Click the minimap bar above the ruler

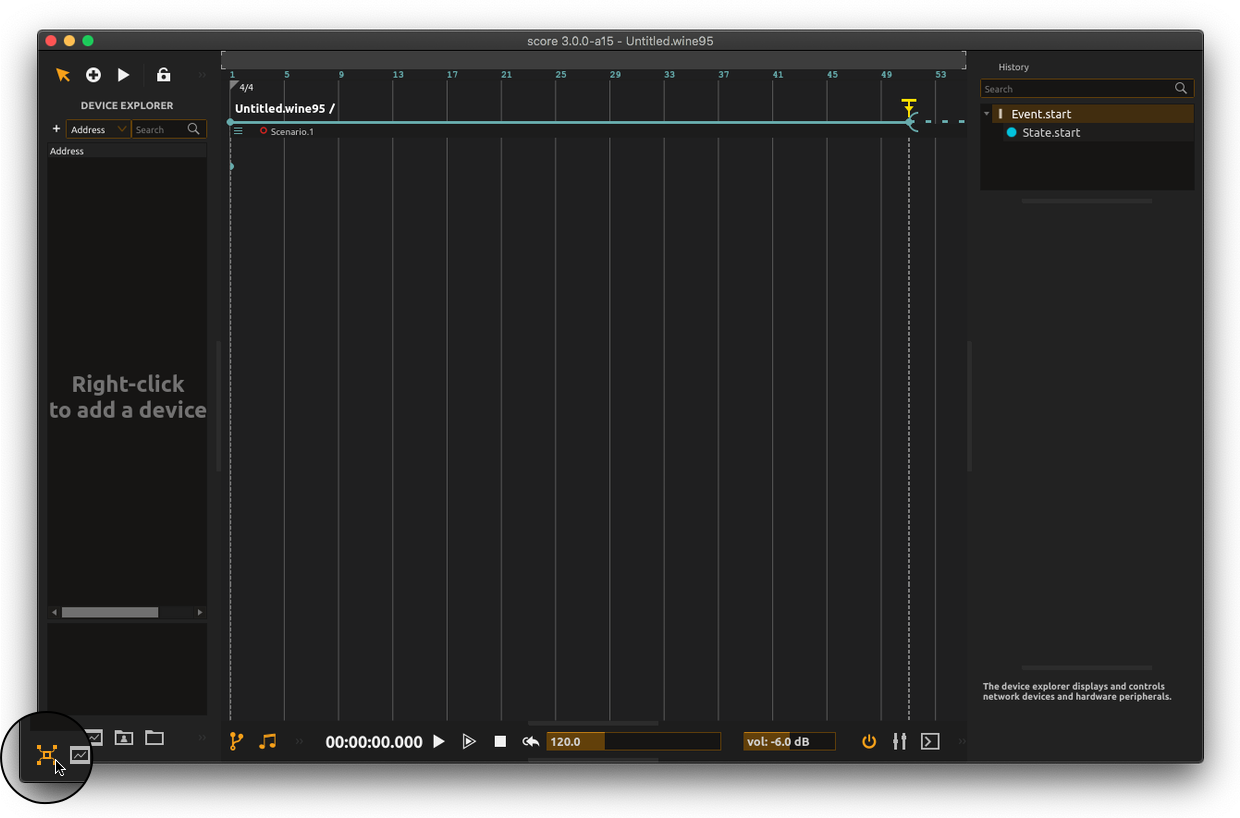point(593,59)
